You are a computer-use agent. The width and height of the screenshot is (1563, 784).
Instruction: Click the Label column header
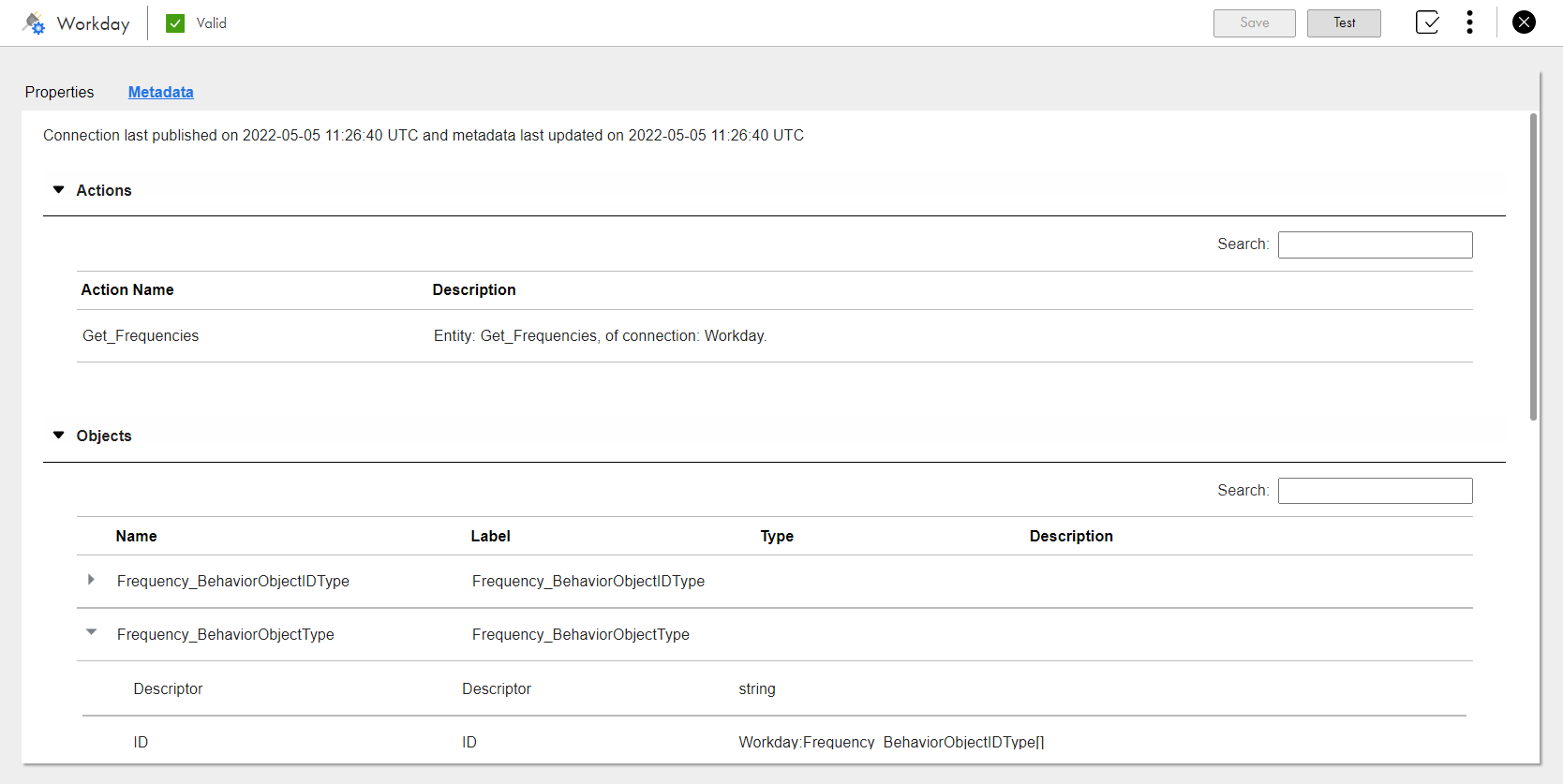(490, 537)
